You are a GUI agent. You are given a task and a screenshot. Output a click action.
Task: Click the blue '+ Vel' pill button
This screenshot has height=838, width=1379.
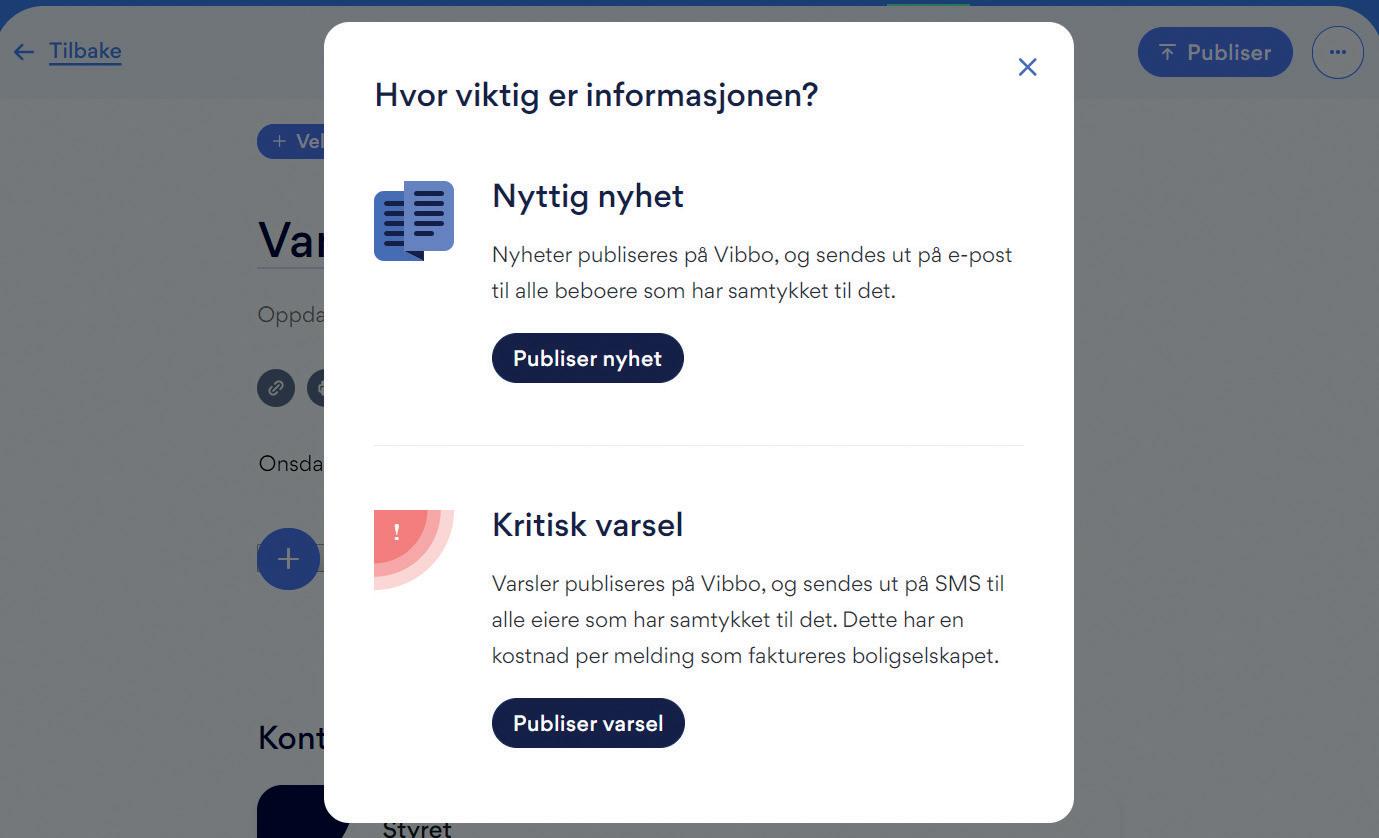[x=291, y=141]
